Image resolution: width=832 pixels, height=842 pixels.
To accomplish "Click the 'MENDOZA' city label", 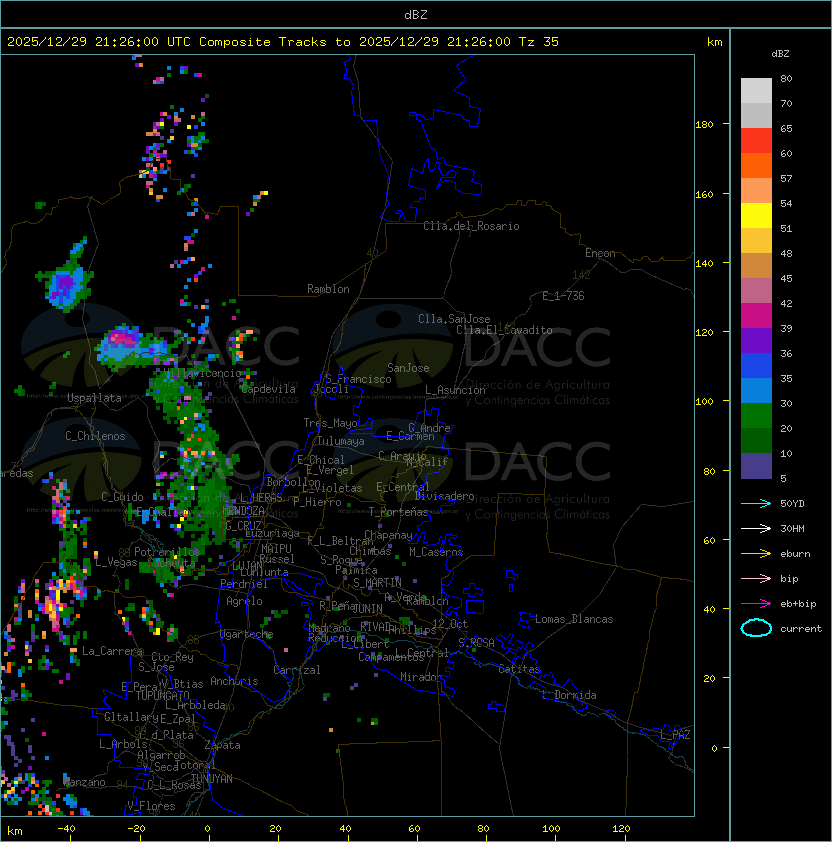I will [243, 510].
